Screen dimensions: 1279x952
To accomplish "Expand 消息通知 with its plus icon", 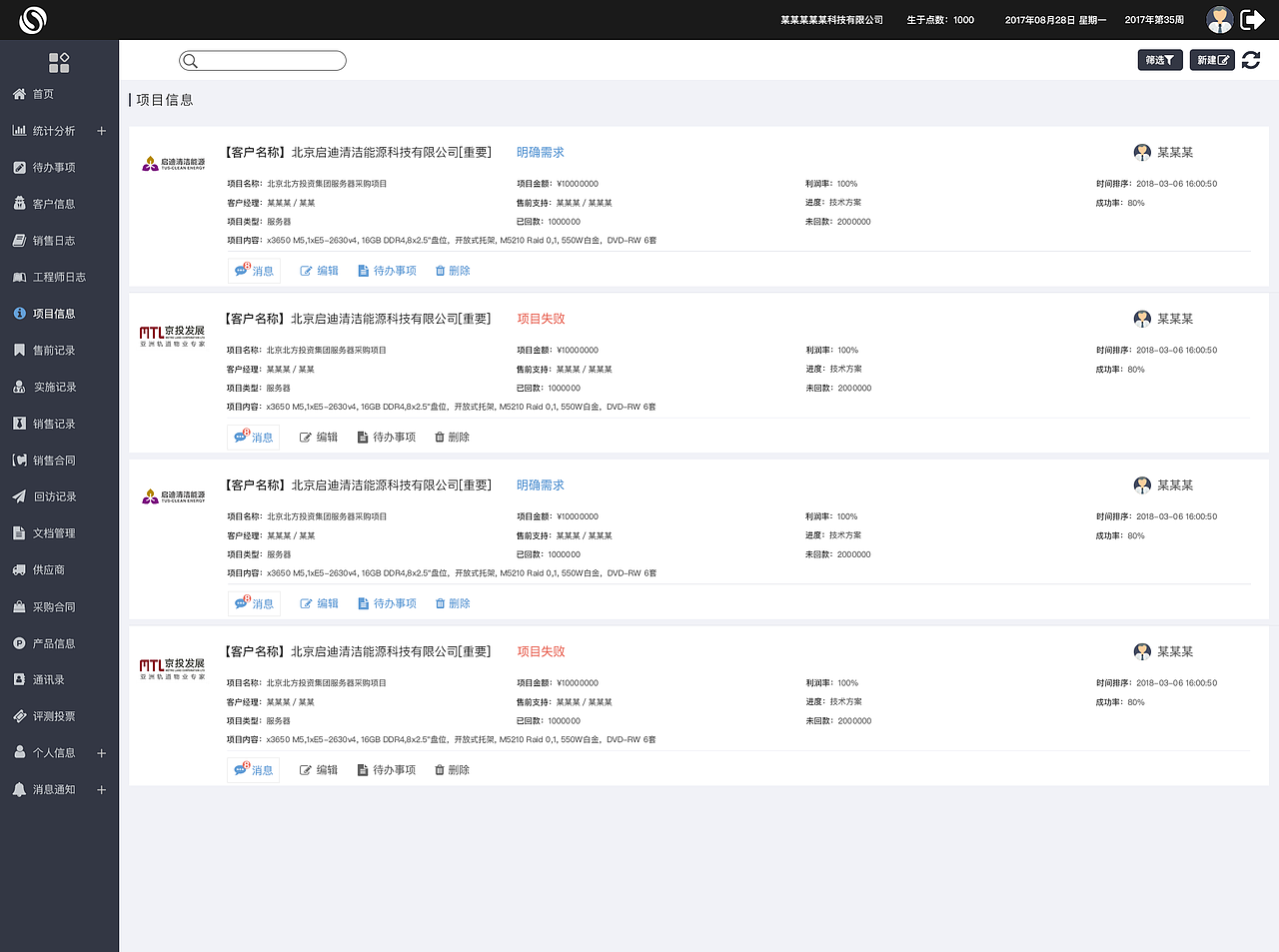I will (x=101, y=789).
